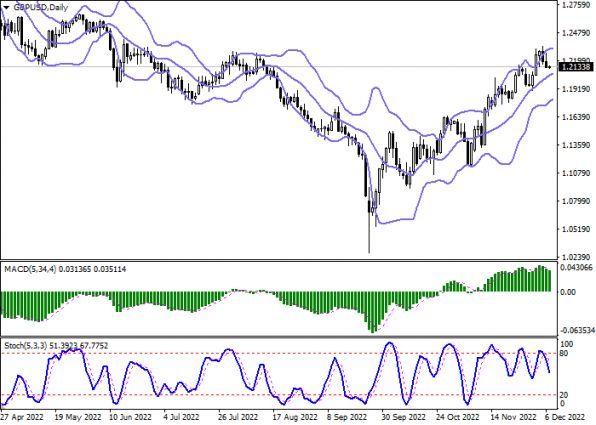Click the 24 Oct 2022 date label

458,417
